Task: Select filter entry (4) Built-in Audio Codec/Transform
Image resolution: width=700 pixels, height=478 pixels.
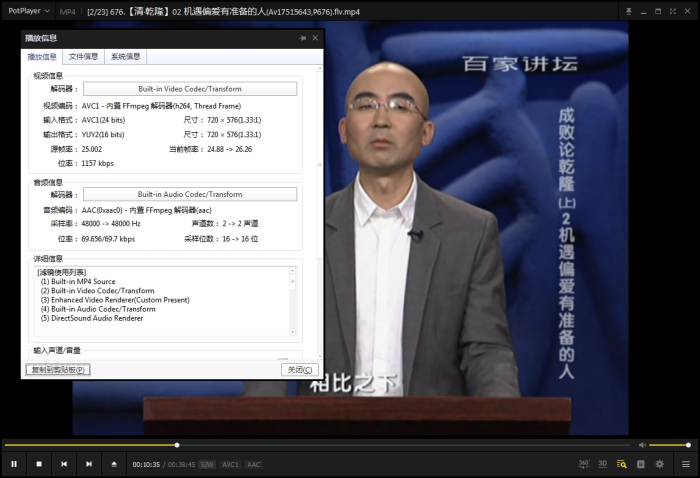Action: (x=98, y=309)
